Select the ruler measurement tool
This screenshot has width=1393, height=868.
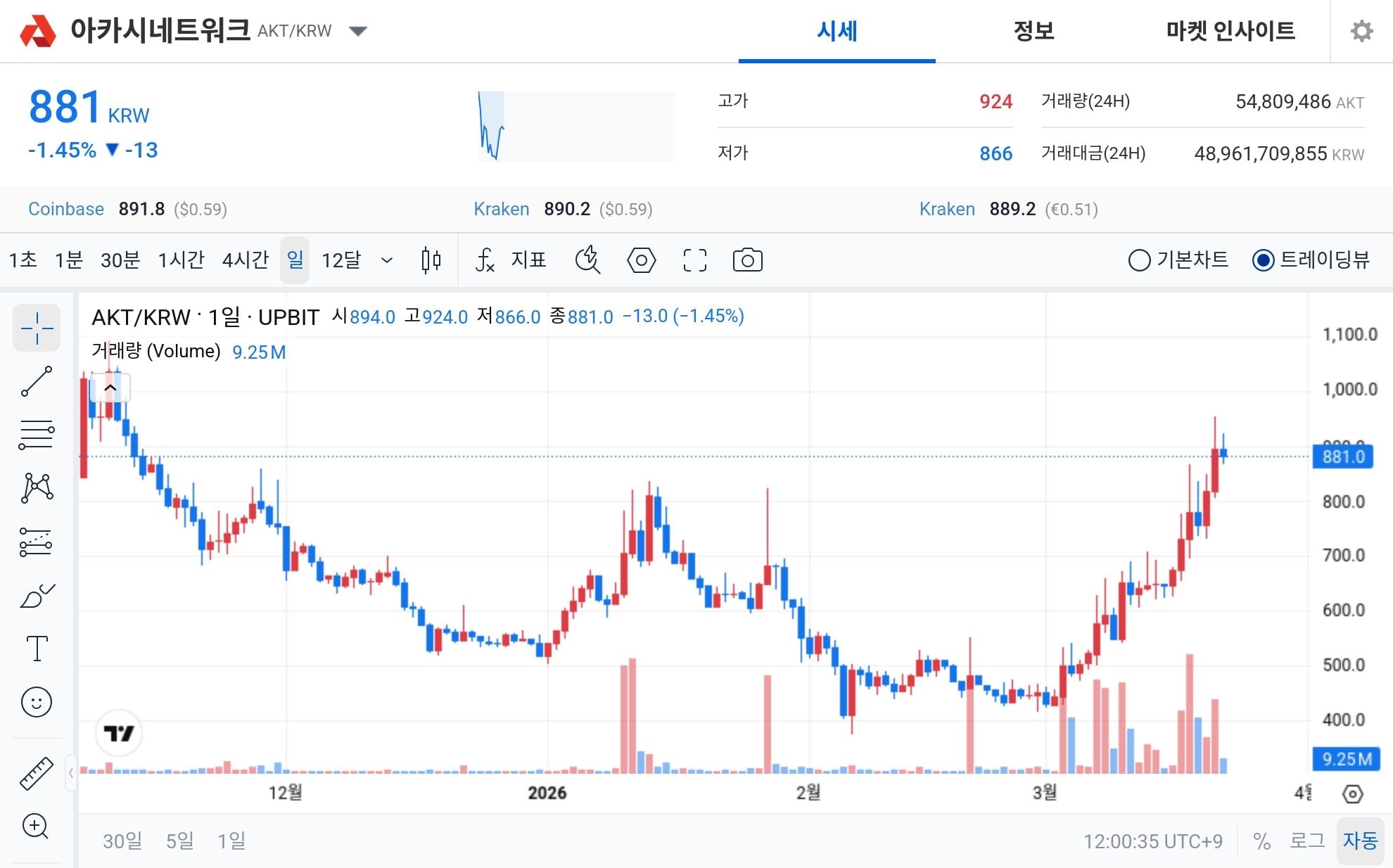tap(37, 772)
